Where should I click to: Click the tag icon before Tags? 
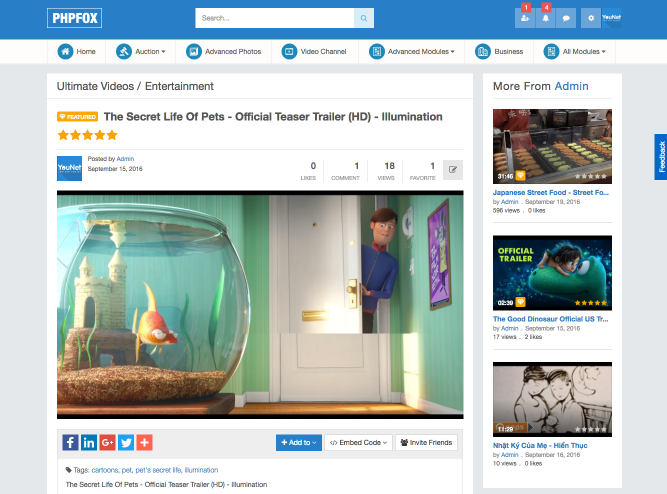(68, 470)
